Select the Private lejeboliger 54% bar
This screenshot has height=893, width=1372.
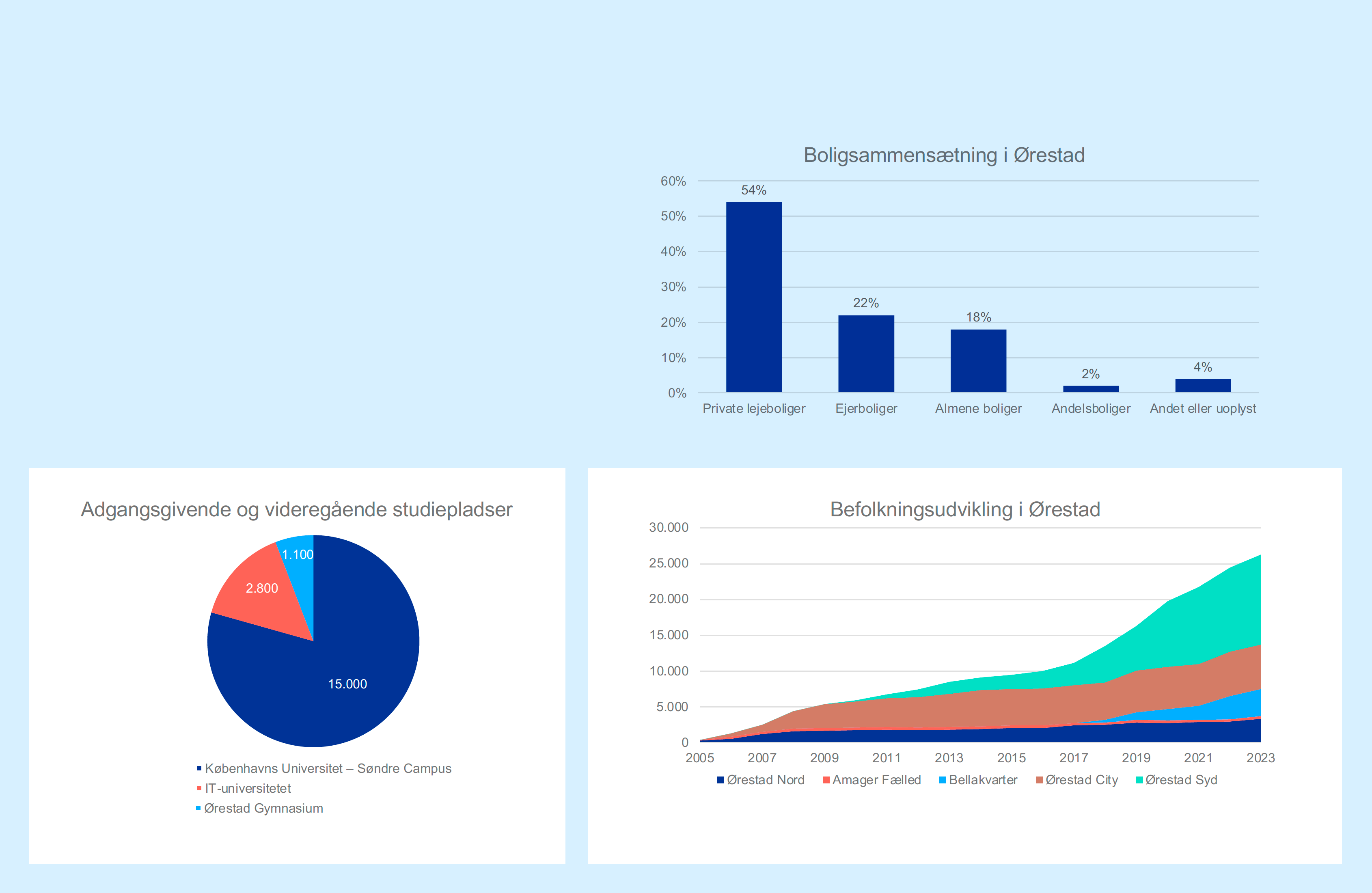pyautogui.click(x=753, y=297)
